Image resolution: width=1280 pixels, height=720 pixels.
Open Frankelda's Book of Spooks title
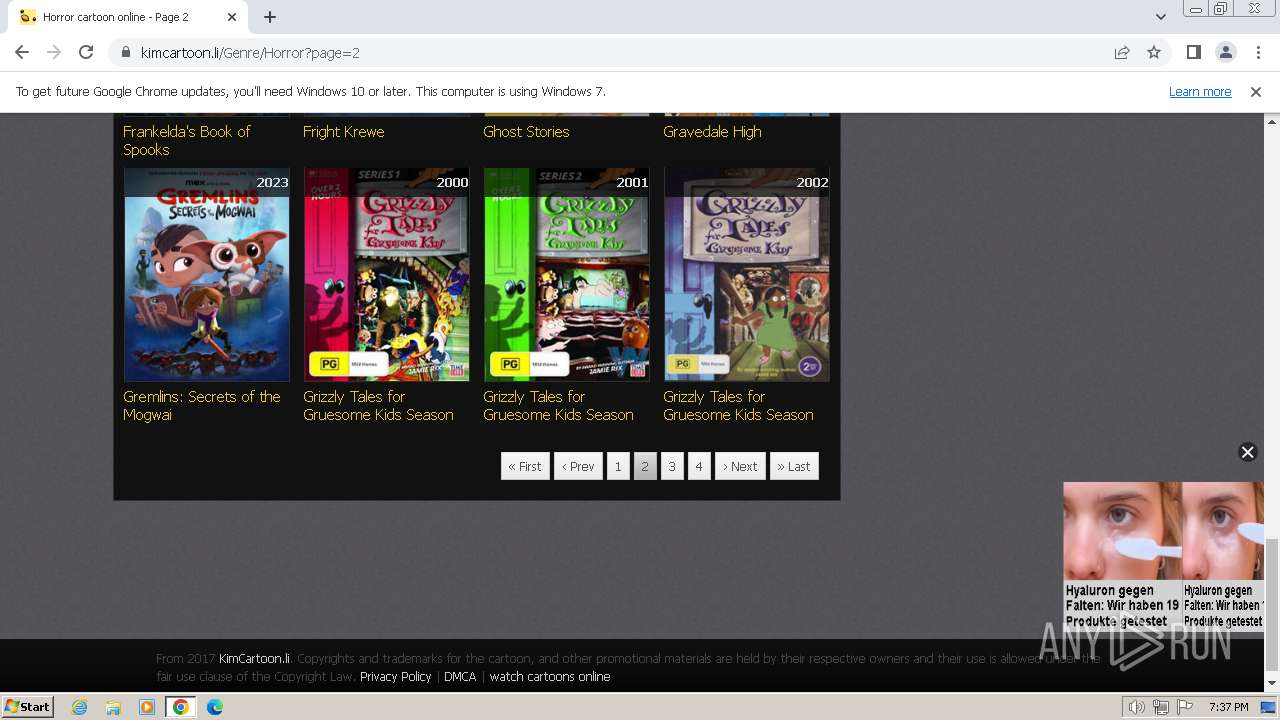pos(186,140)
